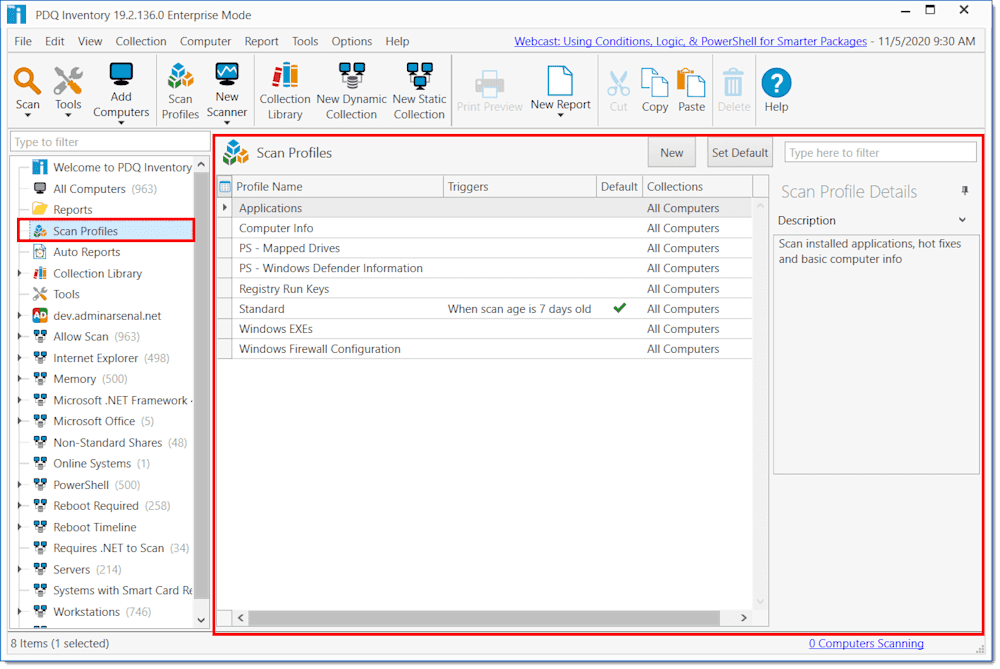Screen dimensions: 1000x669
Task: Open the View menu
Action: coord(90,41)
